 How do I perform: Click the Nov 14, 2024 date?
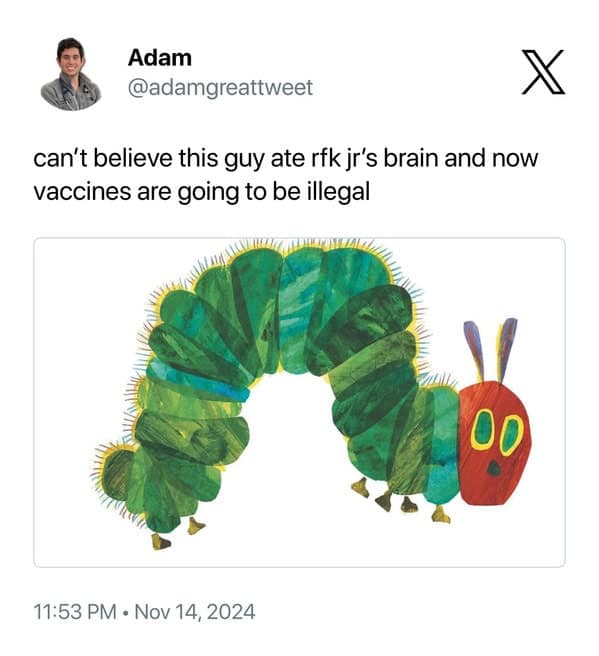195,612
